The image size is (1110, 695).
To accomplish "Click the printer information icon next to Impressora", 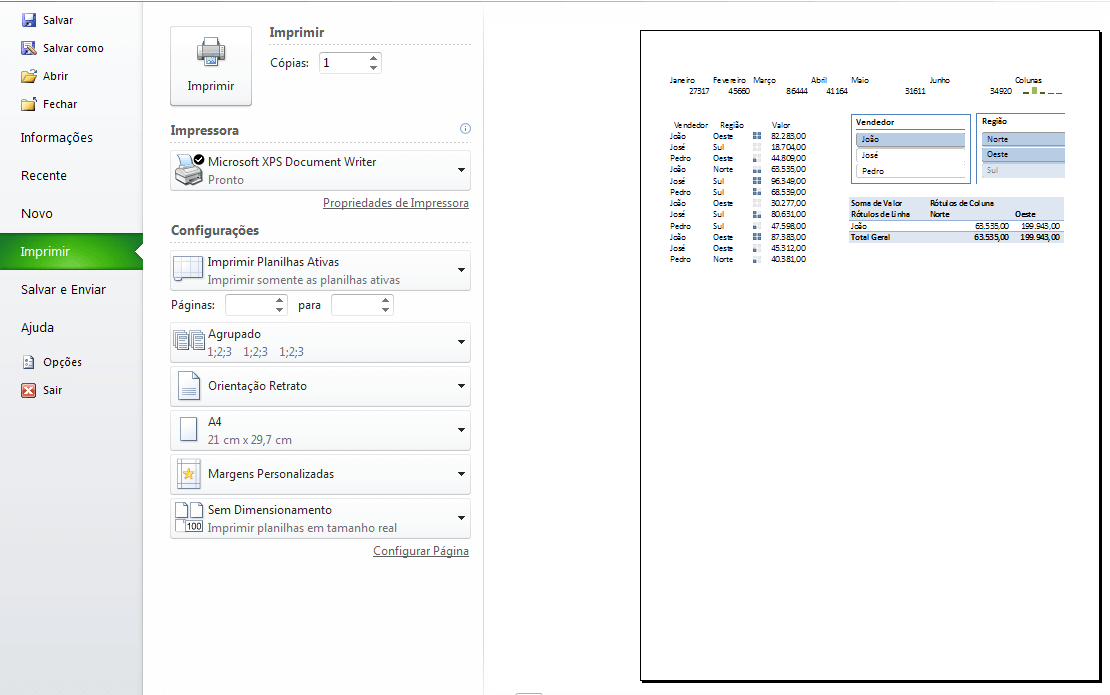I will pos(465,128).
